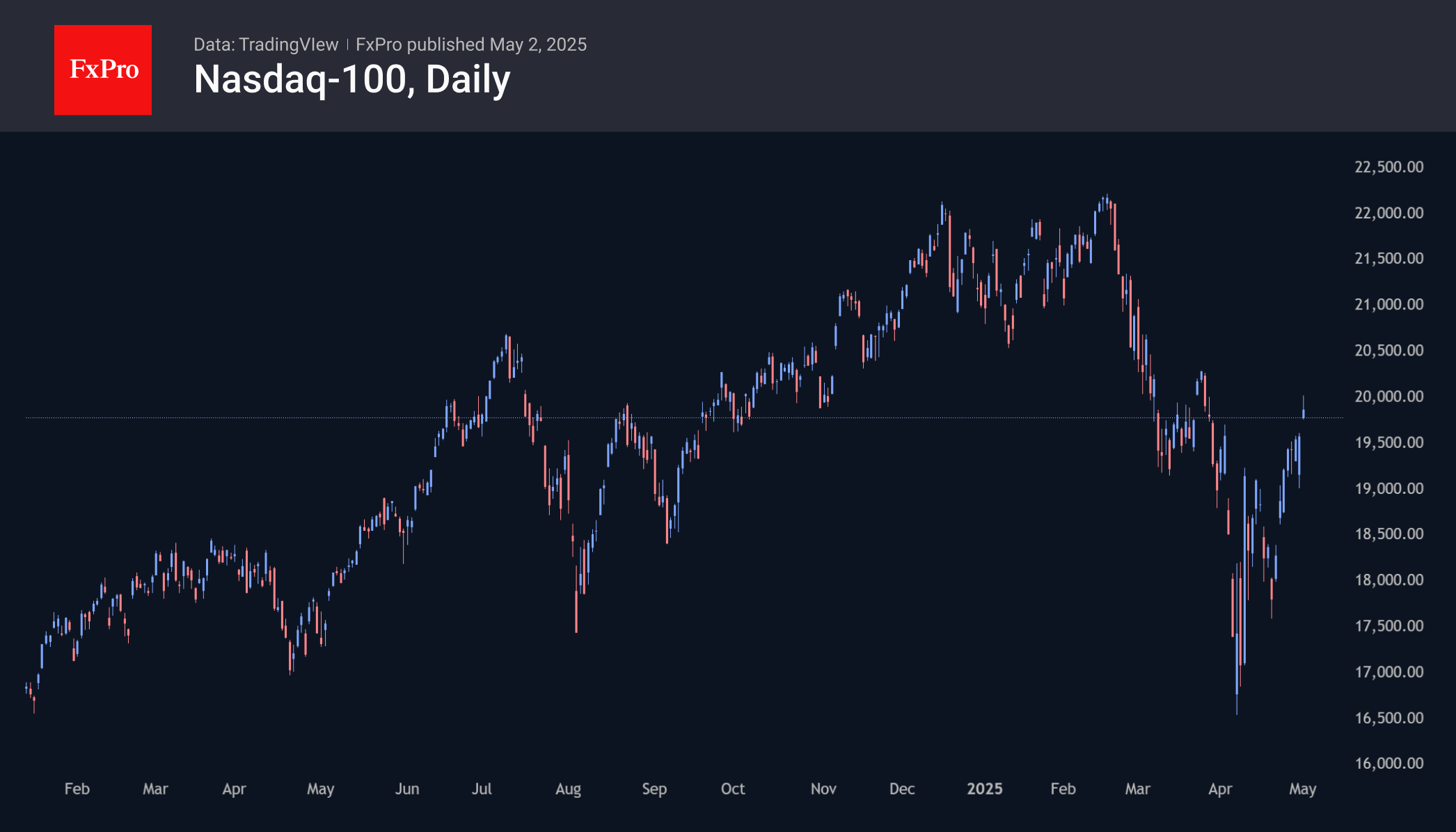
Task: Click the red FxPro logo
Action: [x=103, y=70]
